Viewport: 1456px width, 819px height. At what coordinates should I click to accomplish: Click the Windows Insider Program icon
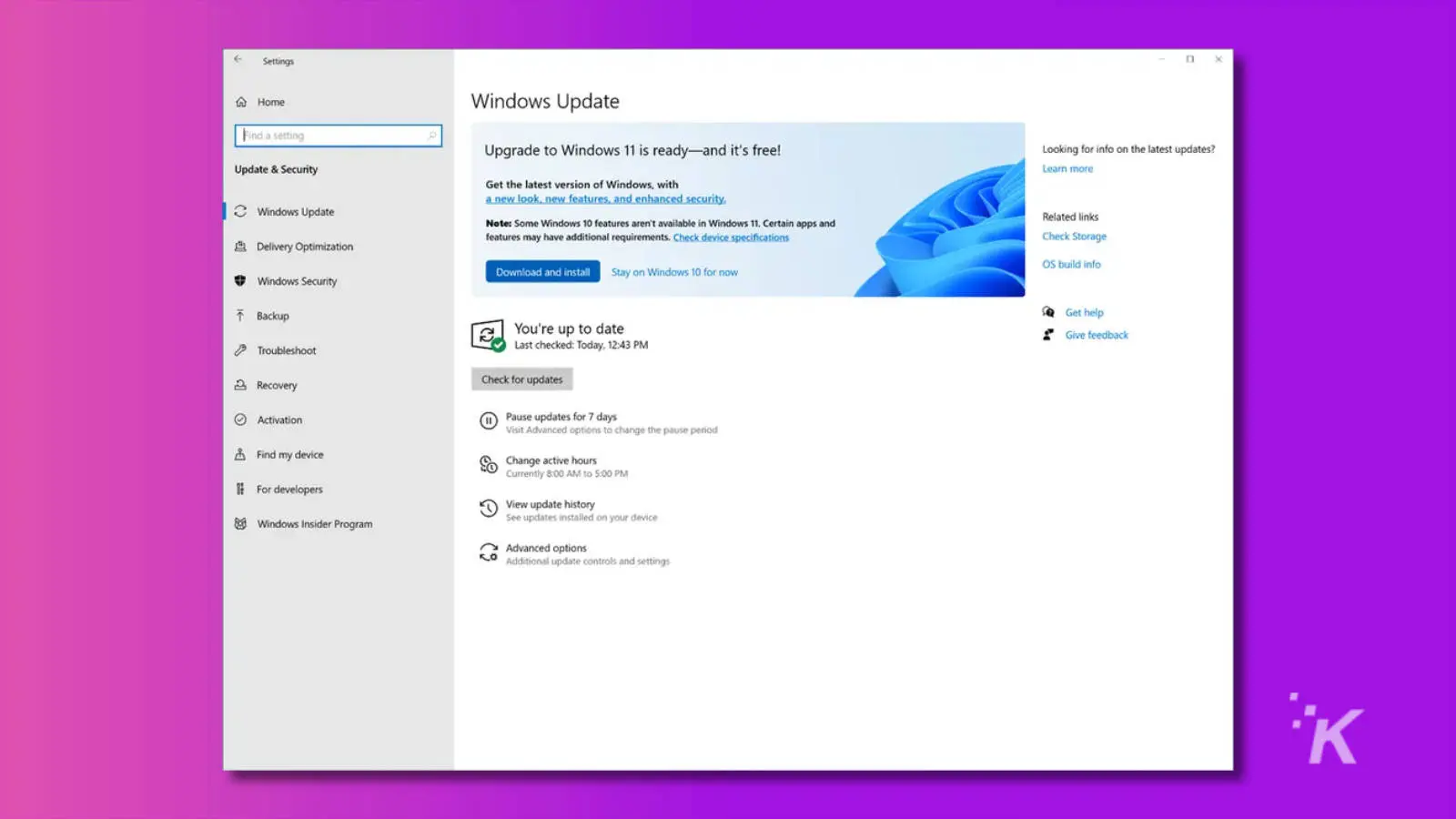pyautogui.click(x=240, y=524)
